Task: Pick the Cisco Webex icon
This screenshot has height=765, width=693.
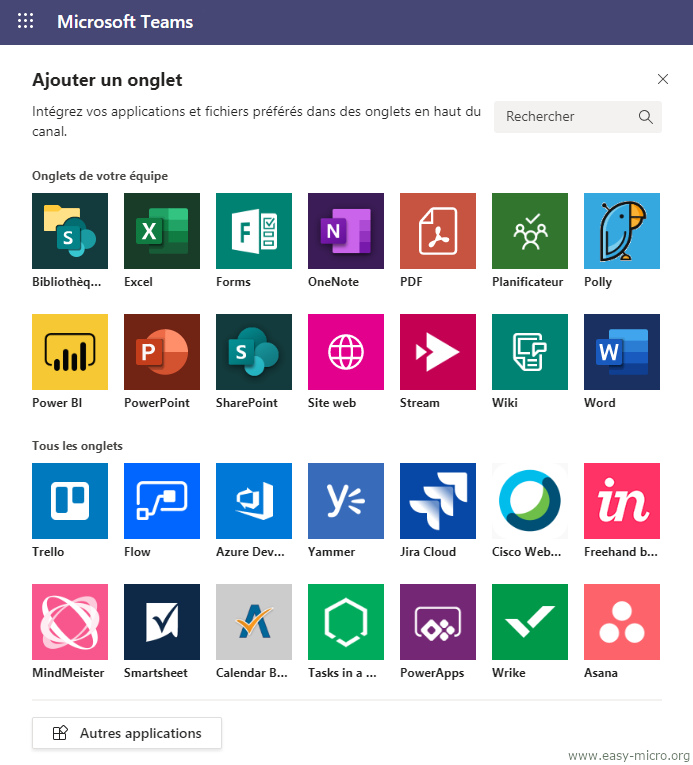Action: [530, 501]
